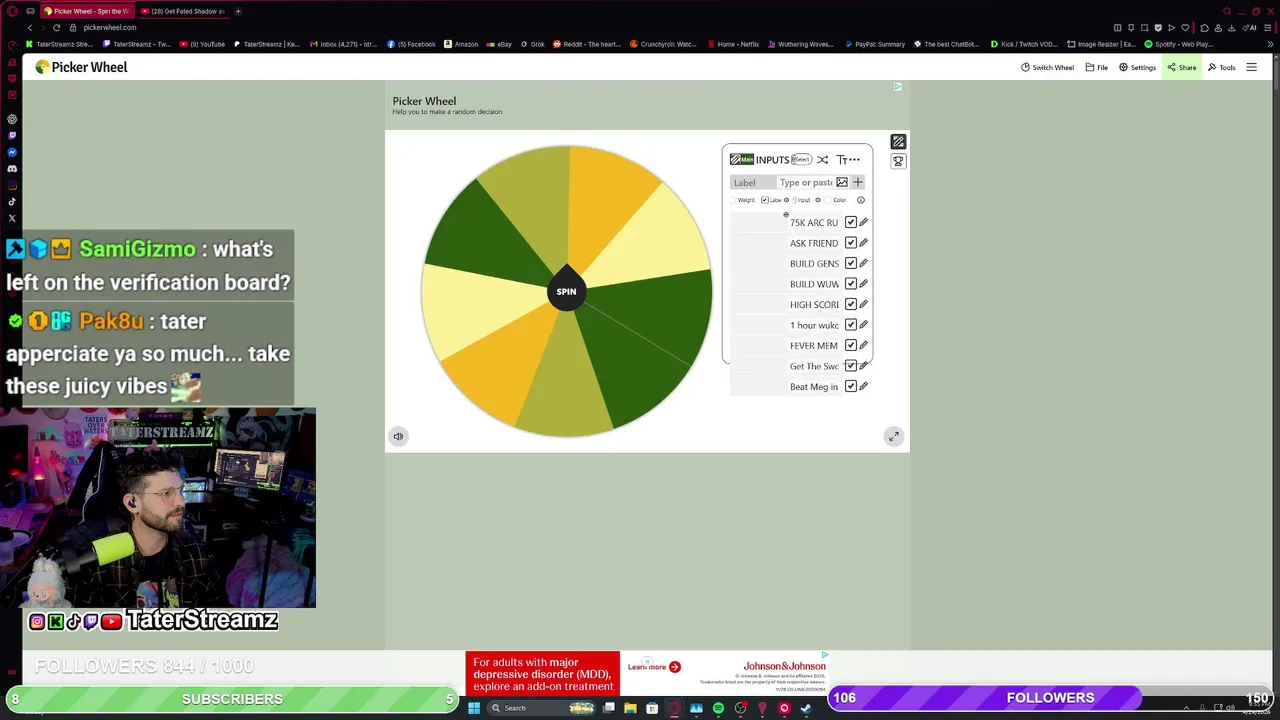Select the 'Get The Swc' input text
Viewport: 1280px width, 720px height.
pyautogui.click(x=814, y=366)
